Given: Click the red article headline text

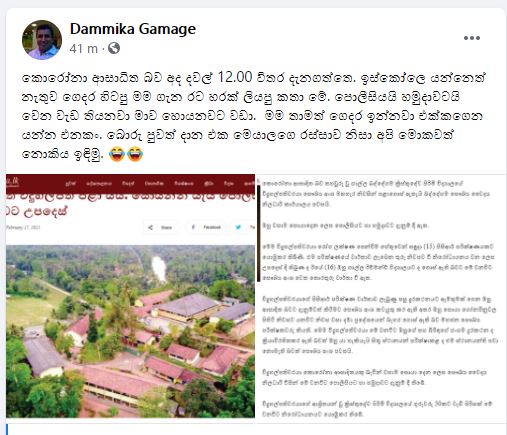Looking at the screenshot, I should pos(130,204).
